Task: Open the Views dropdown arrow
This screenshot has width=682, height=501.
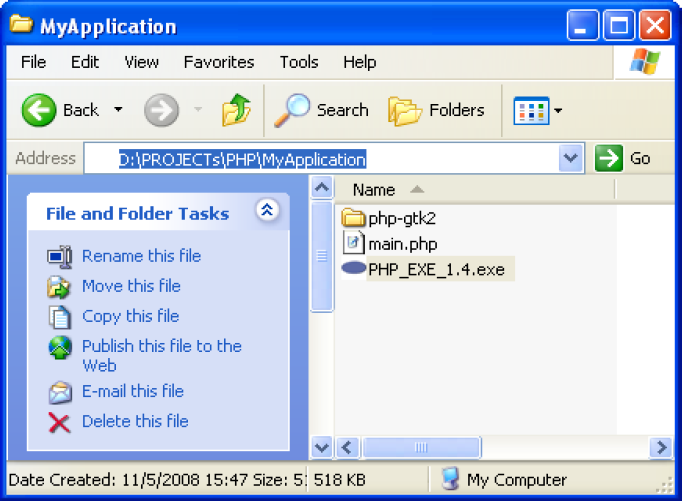Action: 558,110
